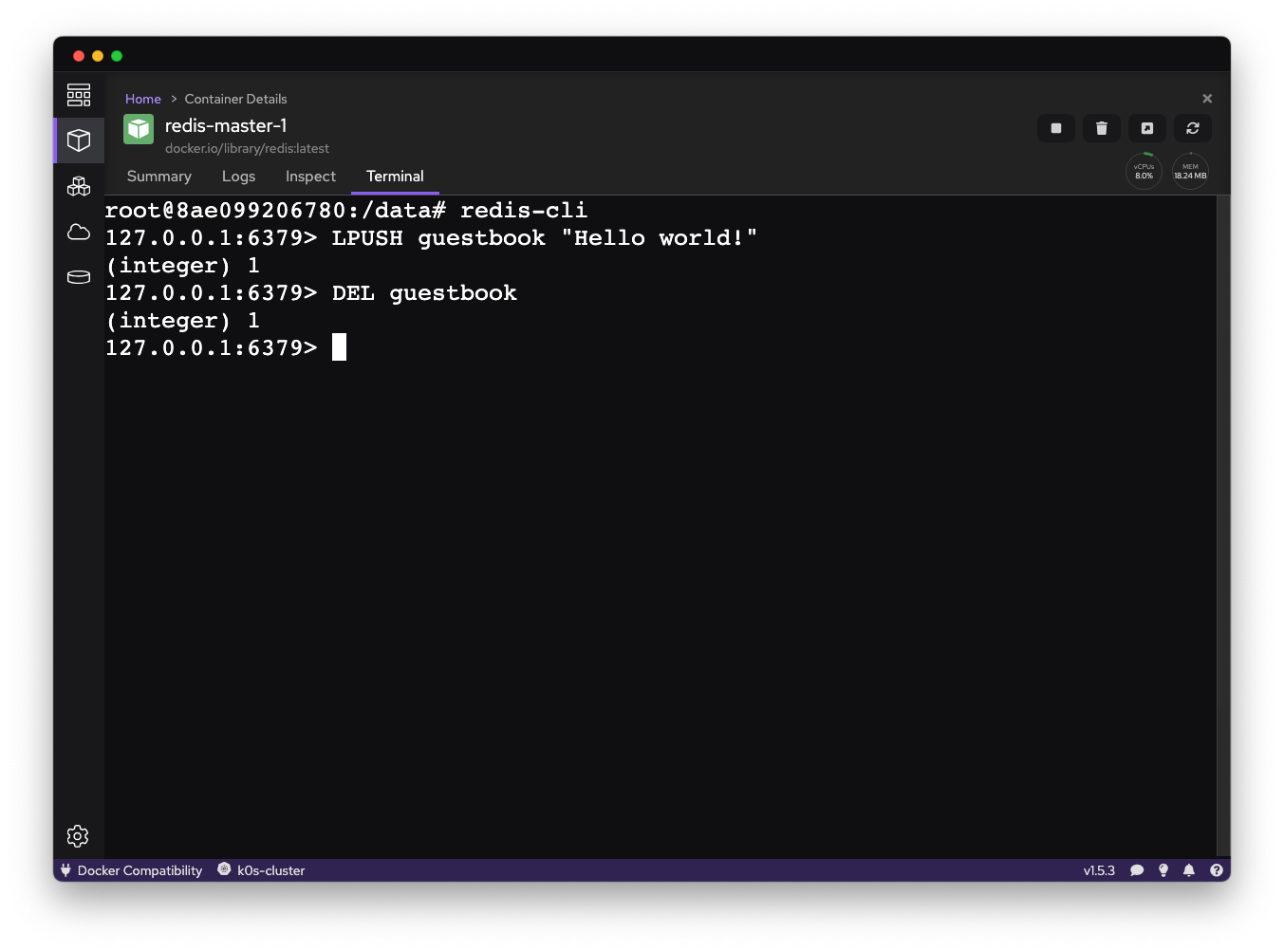Open the Pods stacked-cubes icon in the sidebar
Screen dimensions: 1284x952
[x=79, y=186]
